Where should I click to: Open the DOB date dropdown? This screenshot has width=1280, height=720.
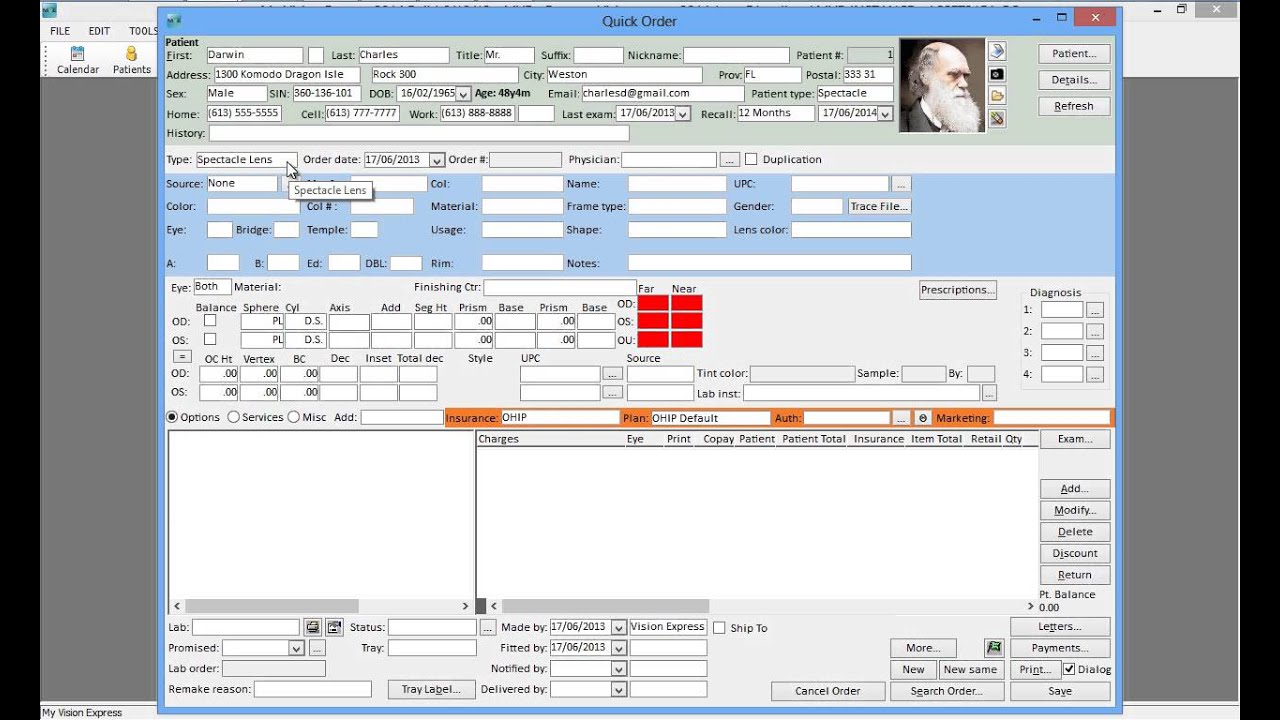coord(463,94)
